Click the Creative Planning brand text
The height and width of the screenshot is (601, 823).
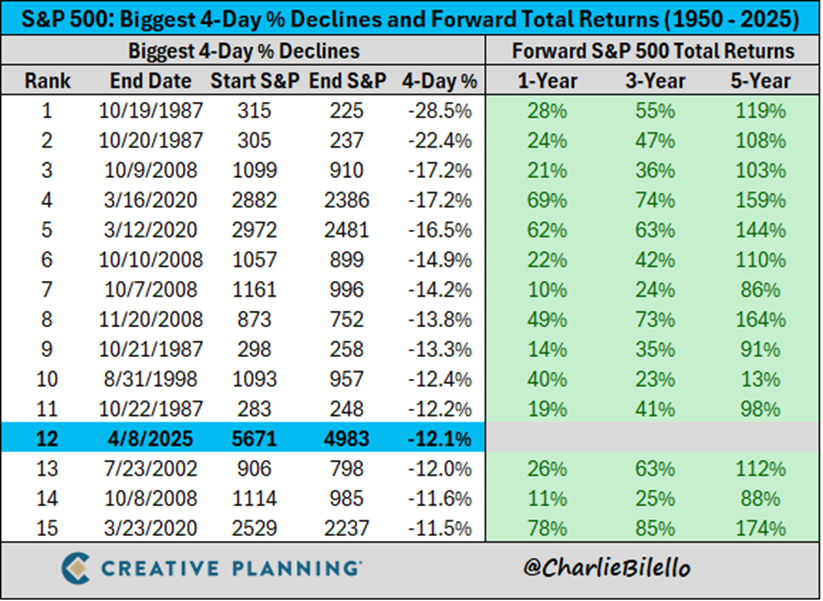(231, 568)
